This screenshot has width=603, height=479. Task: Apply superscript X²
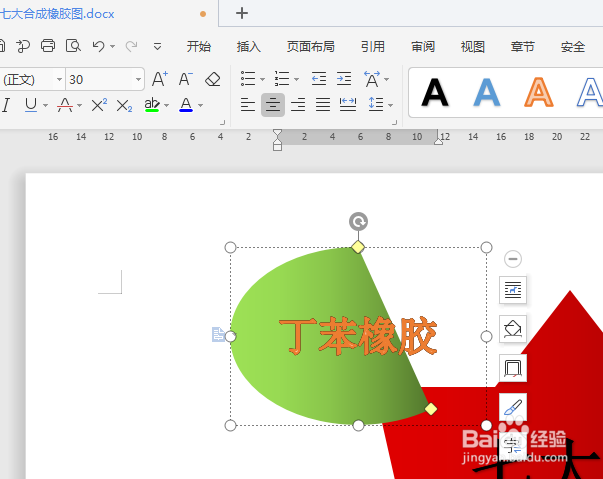99,105
